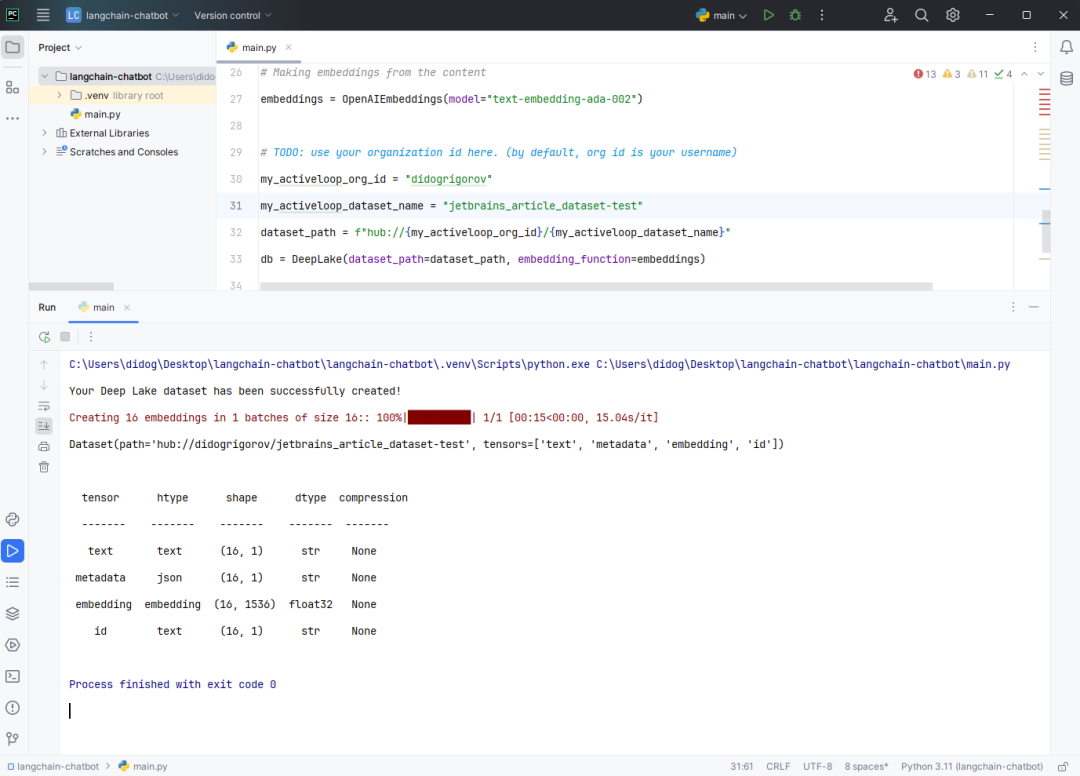Start debugging main configuration
1080x776 pixels.
click(x=796, y=15)
